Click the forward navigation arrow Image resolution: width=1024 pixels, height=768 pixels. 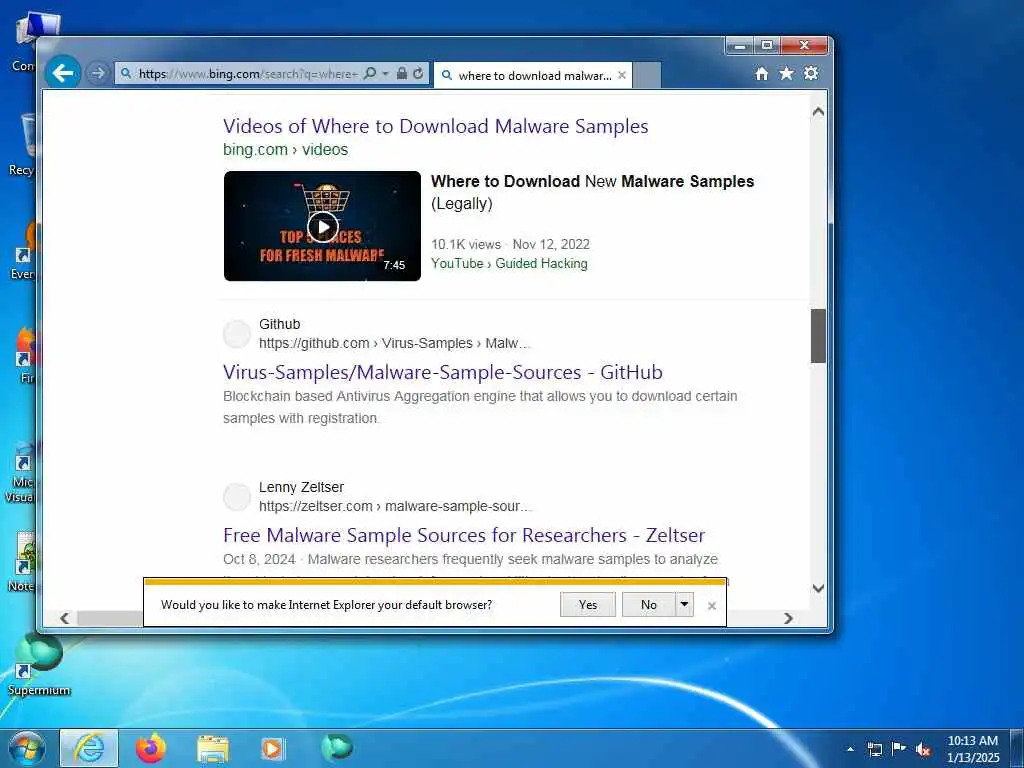coord(98,73)
